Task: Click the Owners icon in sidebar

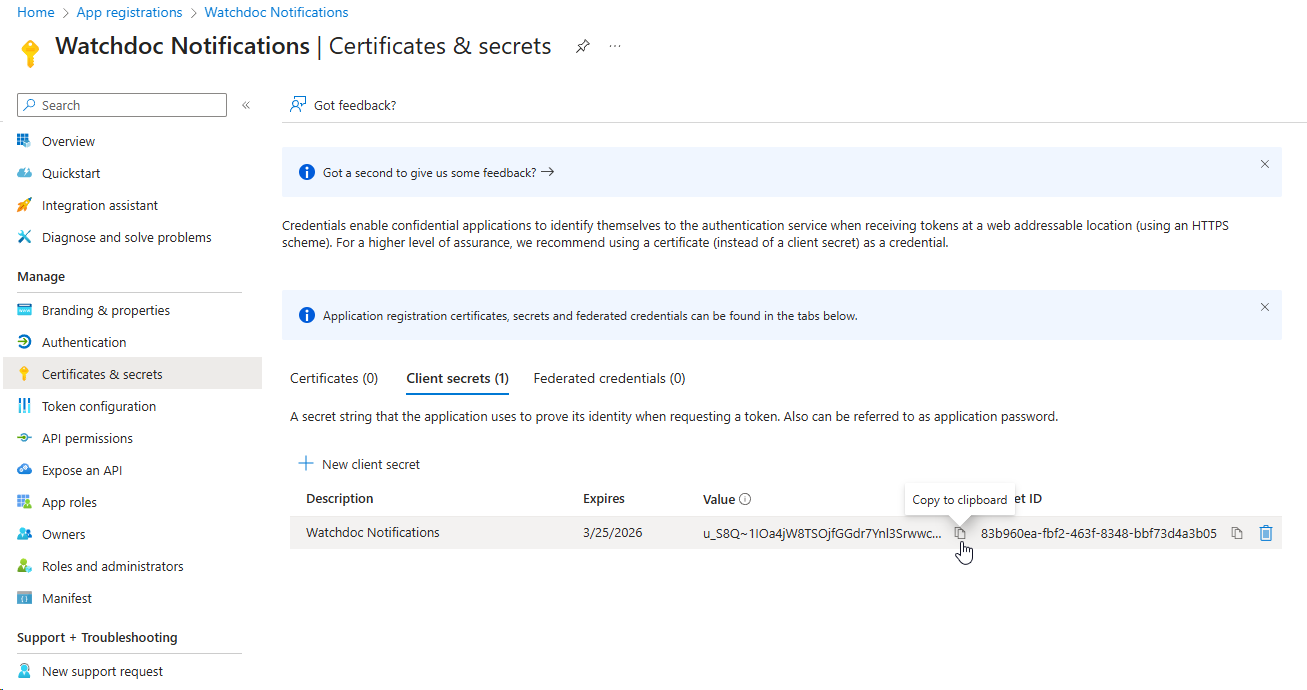Action: pyautogui.click(x=25, y=534)
